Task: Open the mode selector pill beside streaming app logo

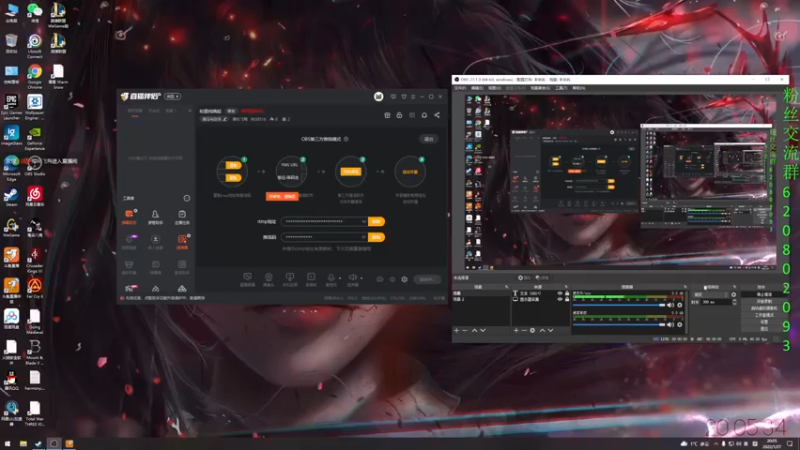Action: (x=172, y=96)
